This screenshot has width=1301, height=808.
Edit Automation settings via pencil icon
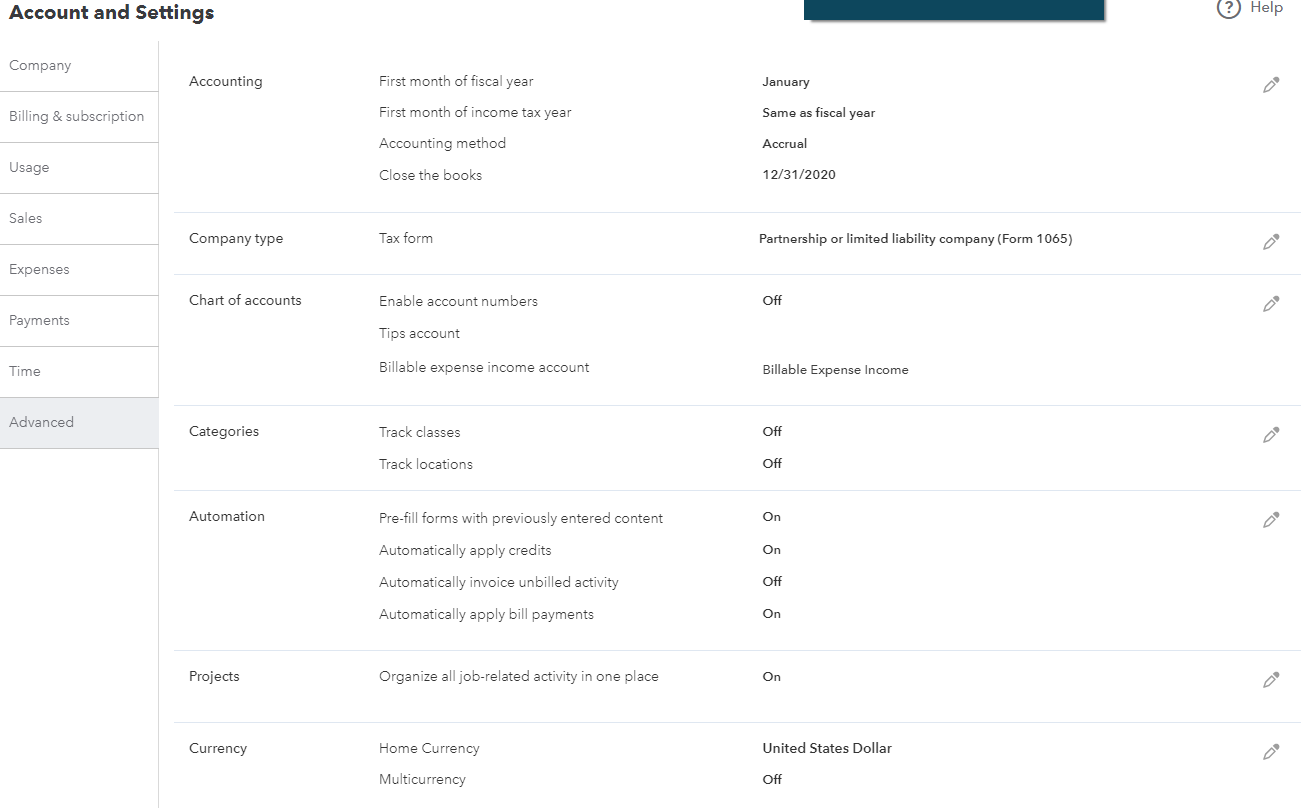1271,520
